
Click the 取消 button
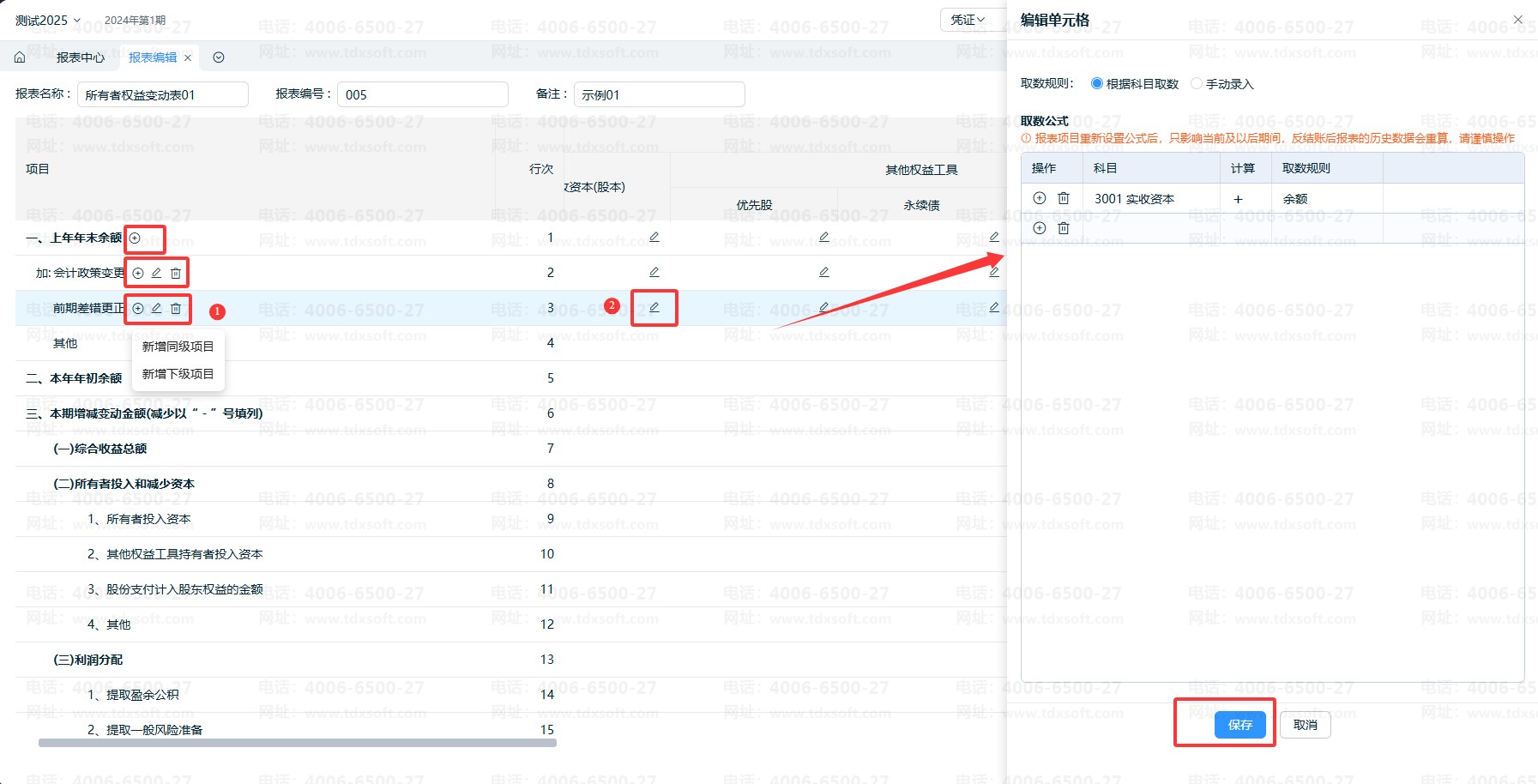(x=1305, y=725)
